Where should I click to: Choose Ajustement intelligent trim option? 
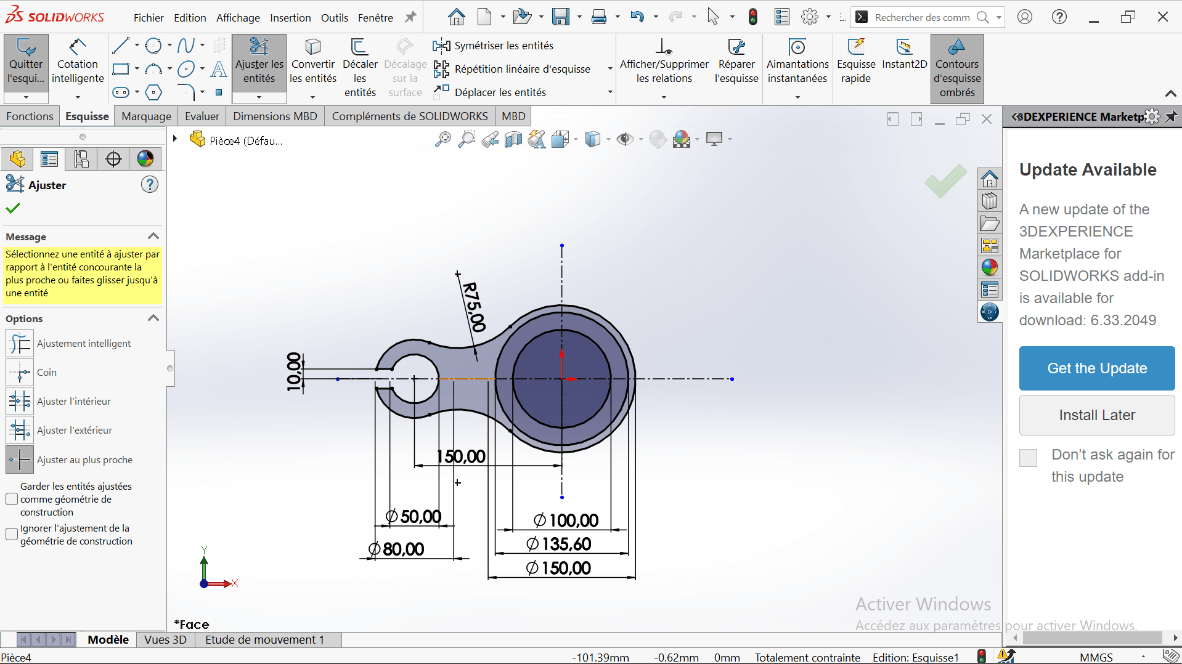[20, 344]
